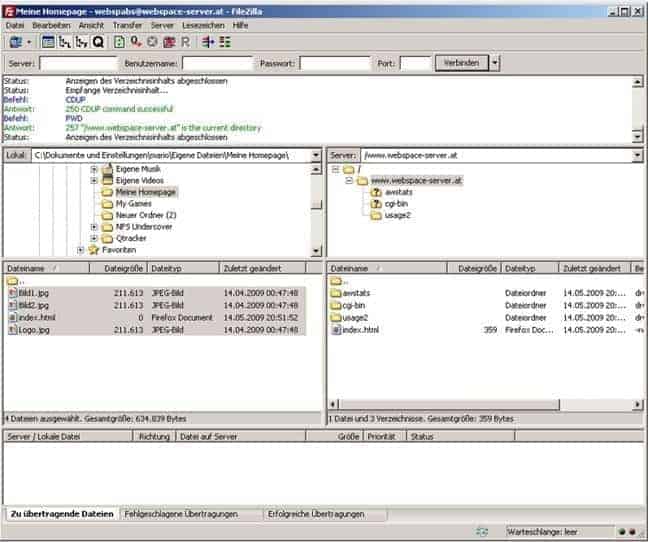Open the Verbinden history dropdown arrow
648x542 pixels.
pyautogui.click(x=495, y=63)
